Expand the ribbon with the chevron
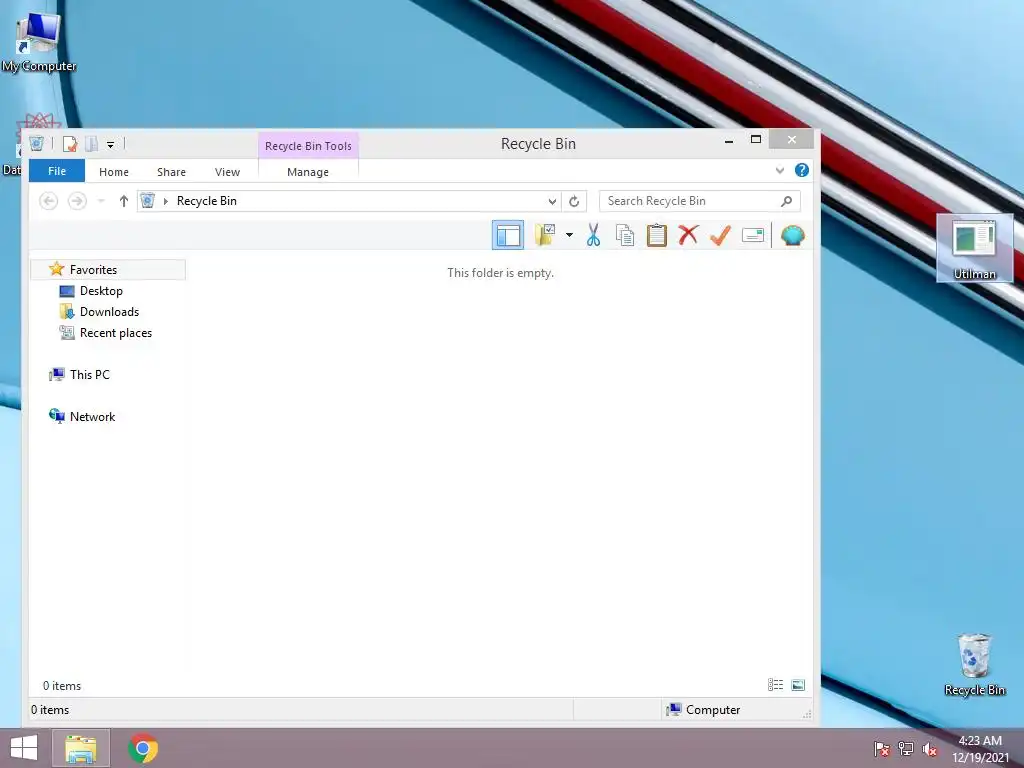The height and width of the screenshot is (768, 1024). pos(779,170)
